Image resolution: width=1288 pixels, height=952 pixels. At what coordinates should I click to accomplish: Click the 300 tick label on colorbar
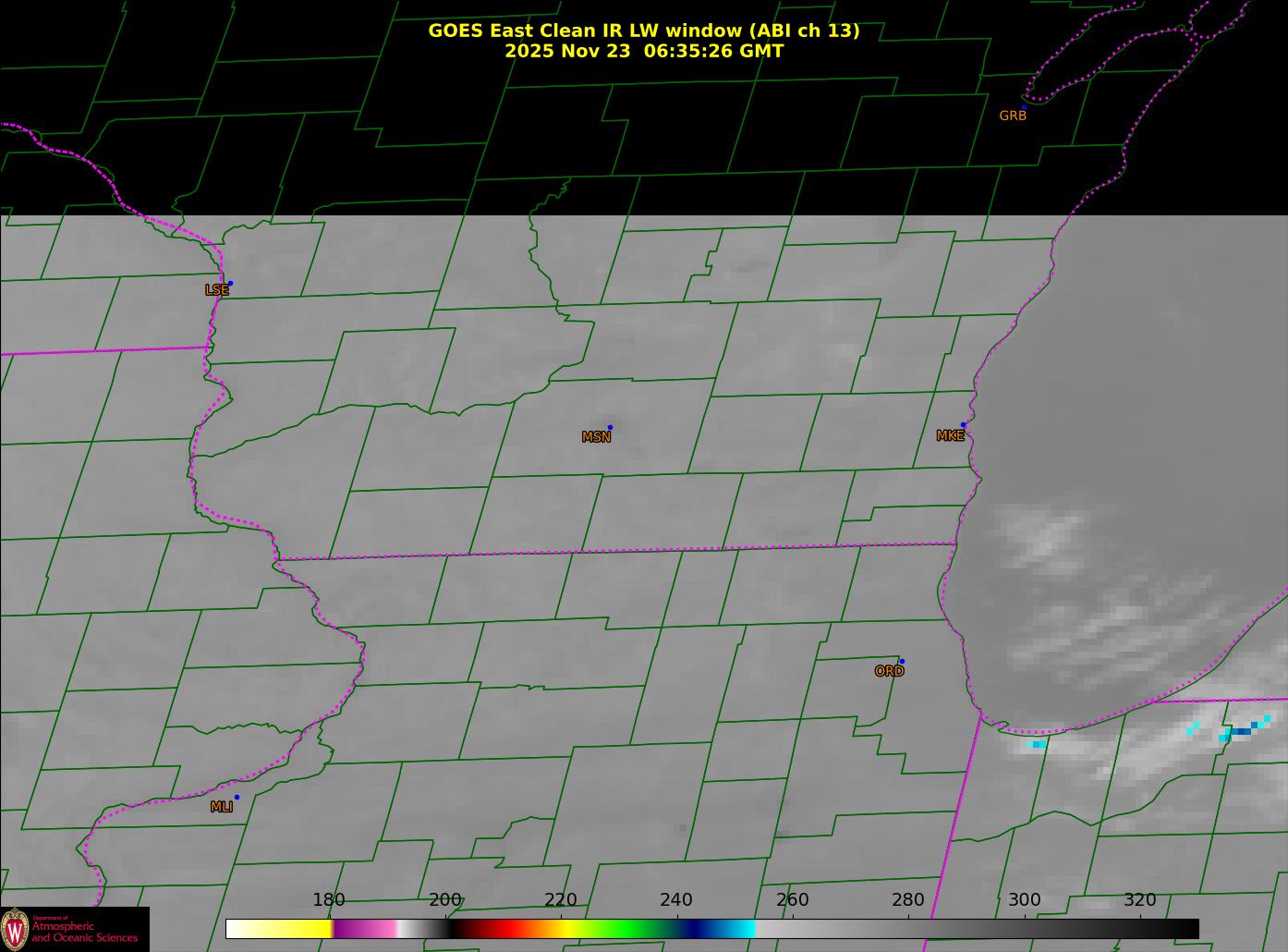click(x=1024, y=900)
